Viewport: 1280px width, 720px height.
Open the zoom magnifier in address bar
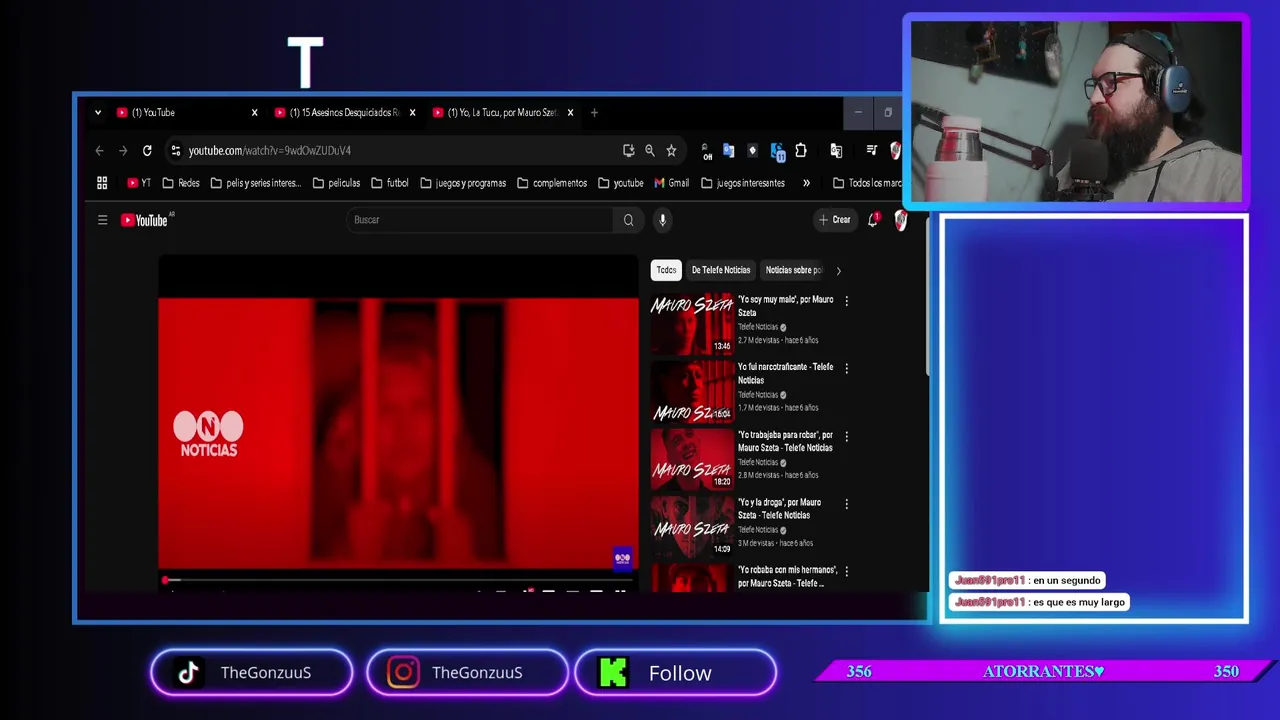(x=650, y=151)
